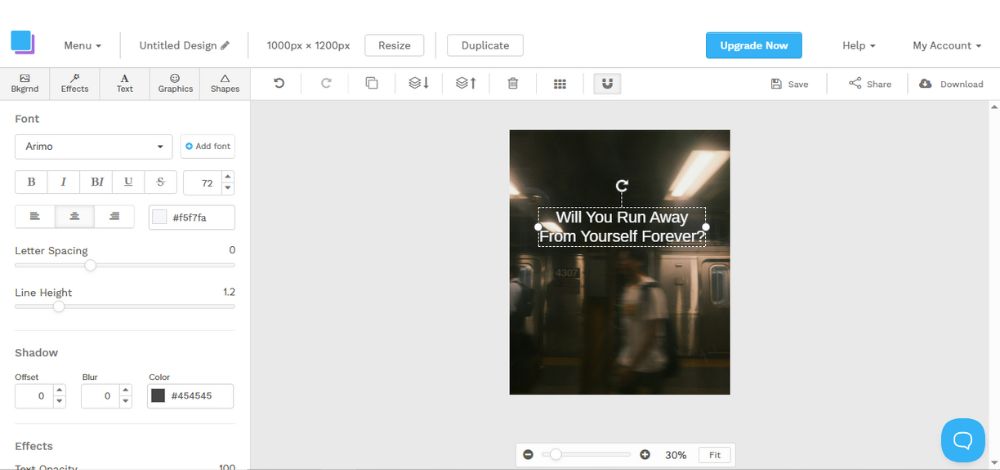This screenshot has width=1000, height=470.
Task: Open the Shapes tab
Action: click(225, 84)
